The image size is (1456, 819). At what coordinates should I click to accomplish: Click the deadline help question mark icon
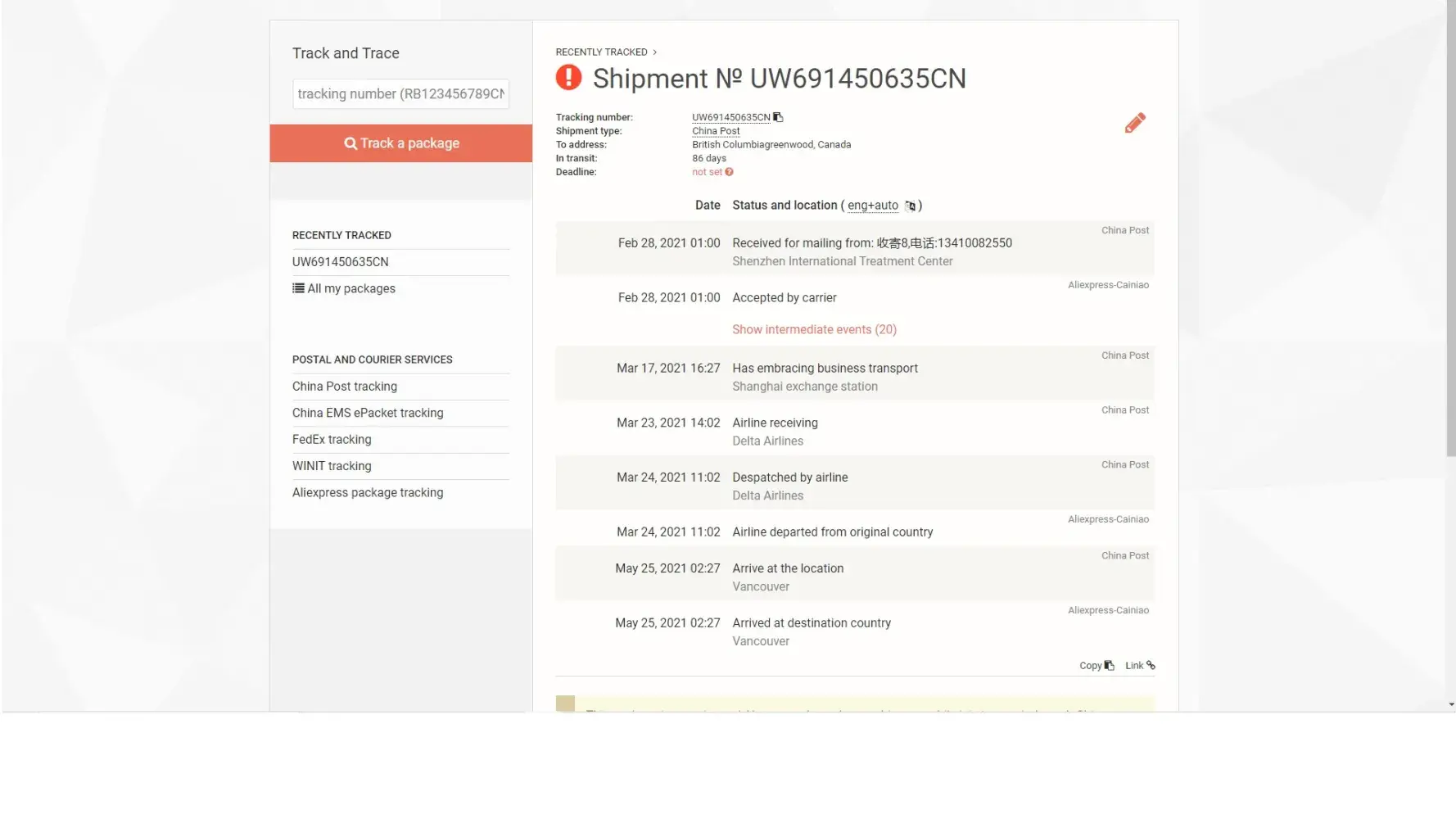pos(729,172)
